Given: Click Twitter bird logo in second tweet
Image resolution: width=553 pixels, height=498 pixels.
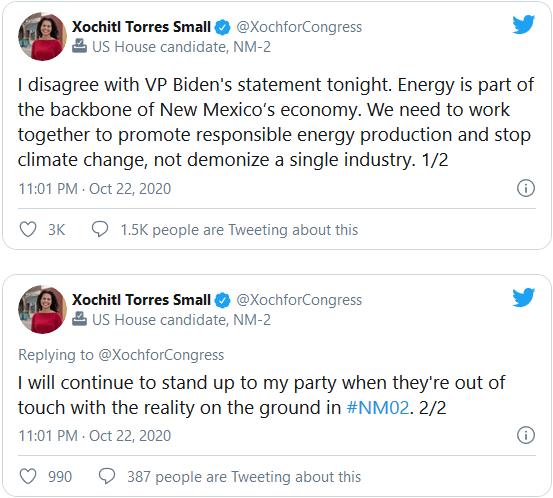Looking at the screenshot, I should coord(524,297).
